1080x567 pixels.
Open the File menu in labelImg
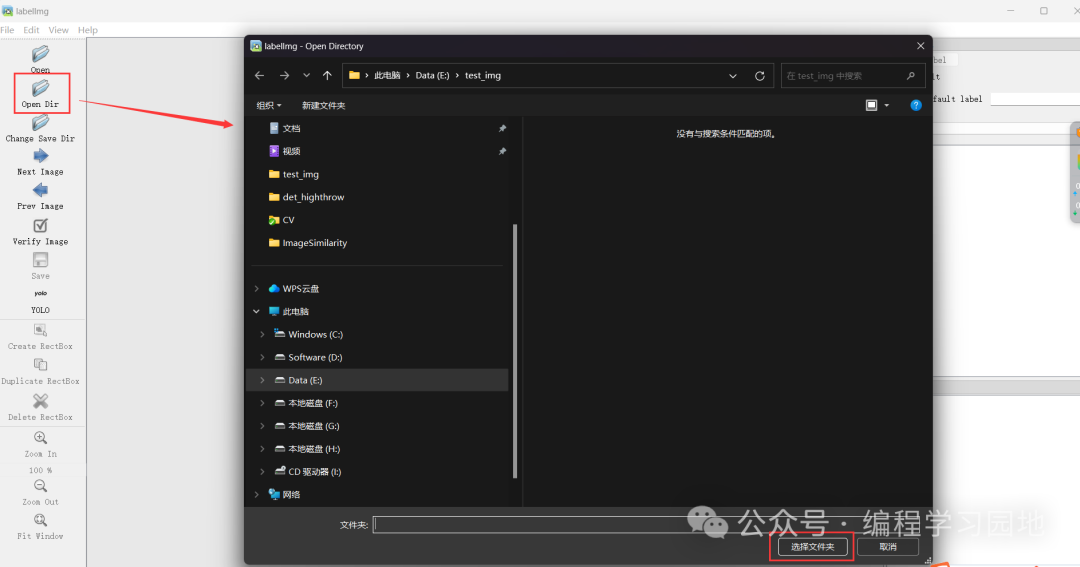(8, 30)
